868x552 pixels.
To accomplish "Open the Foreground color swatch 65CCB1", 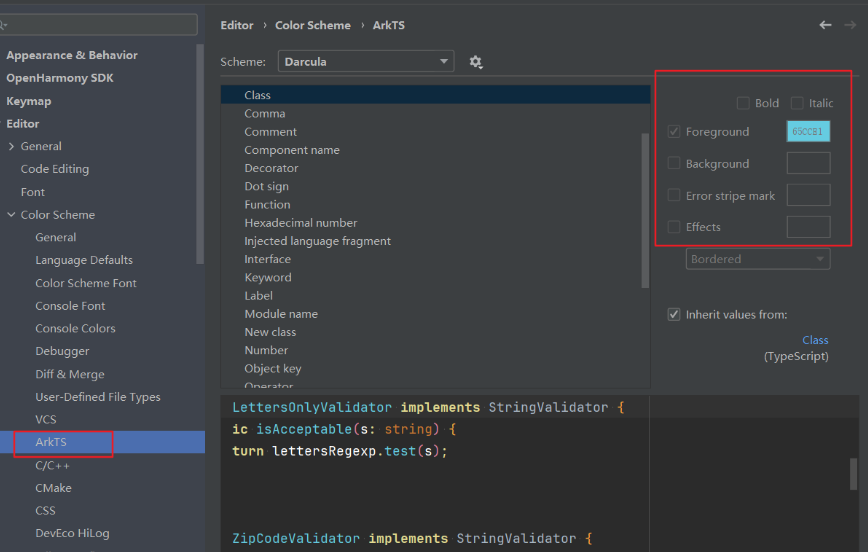I will [x=808, y=132].
